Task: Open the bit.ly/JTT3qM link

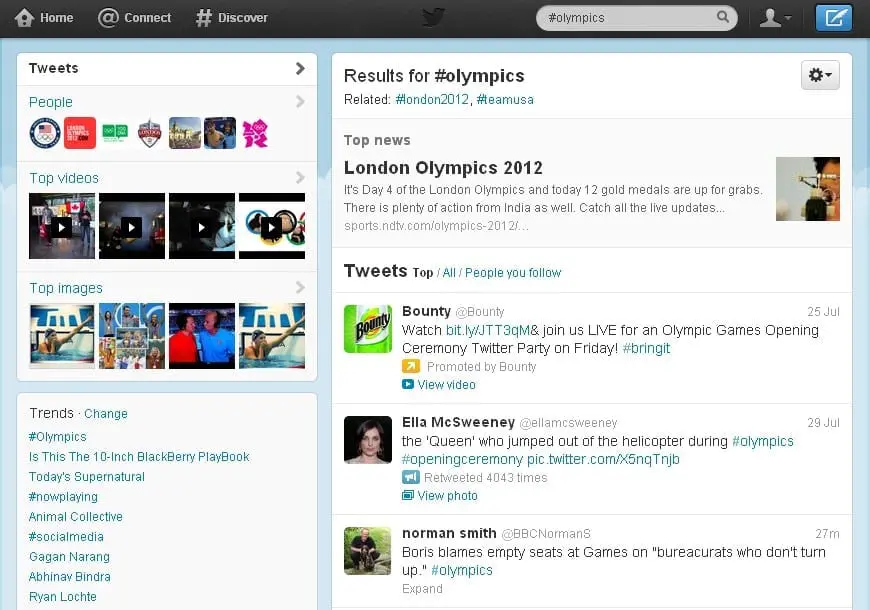Action: click(488, 331)
